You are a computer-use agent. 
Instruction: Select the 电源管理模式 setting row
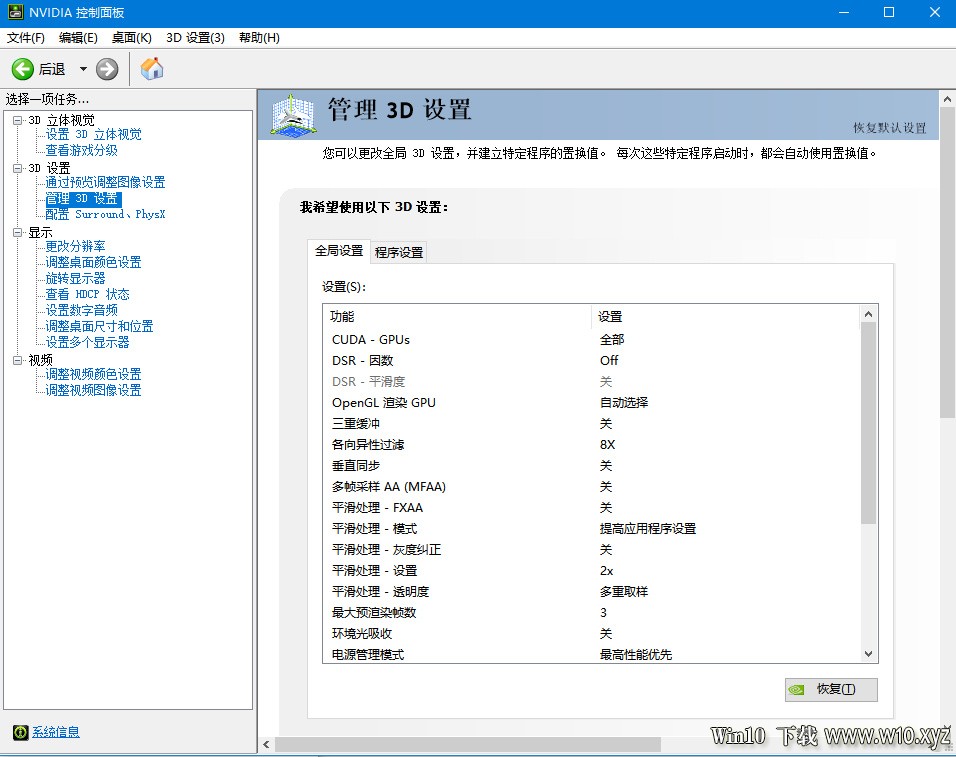pyautogui.click(x=591, y=655)
